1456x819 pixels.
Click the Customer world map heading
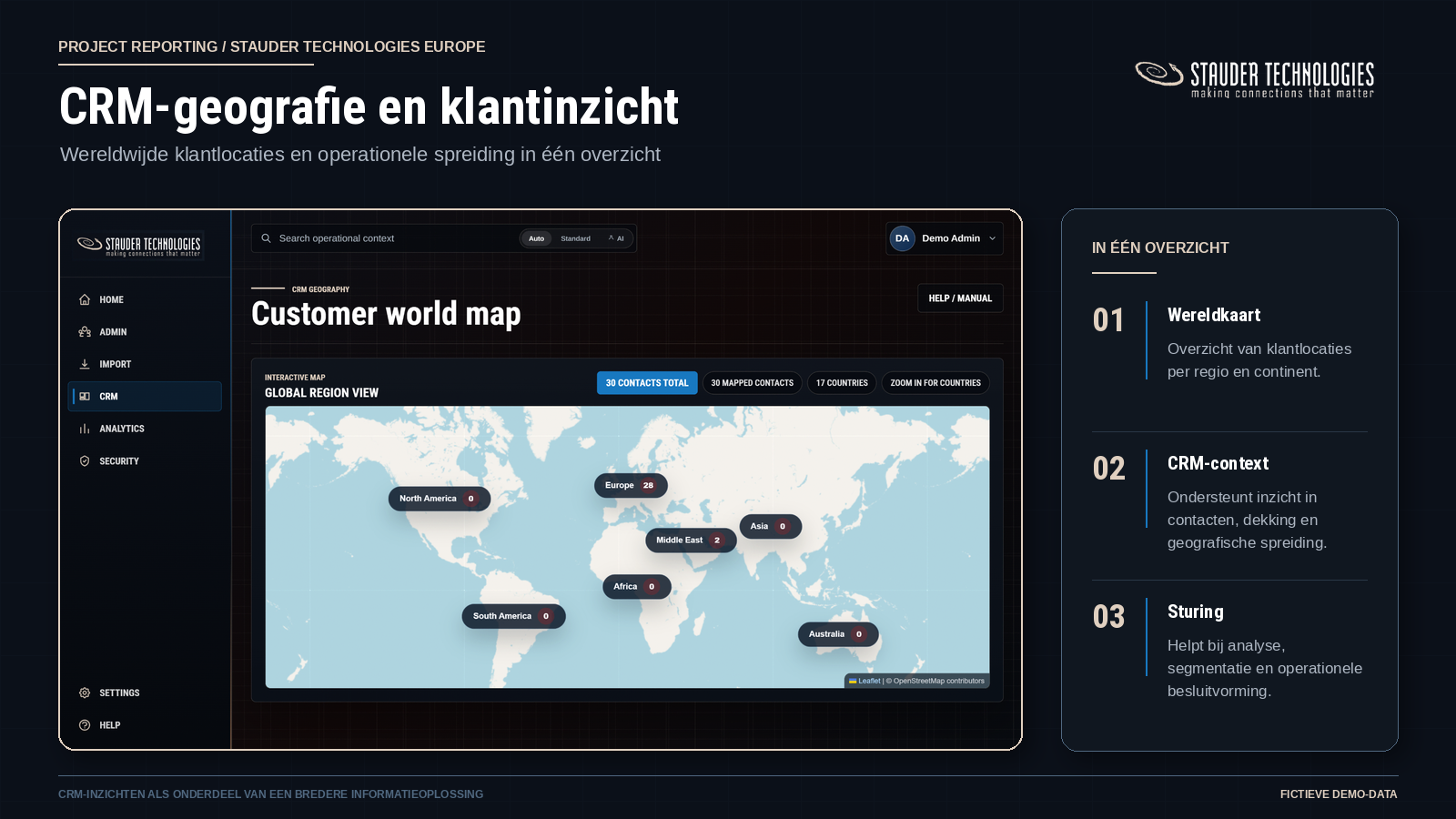click(x=386, y=314)
